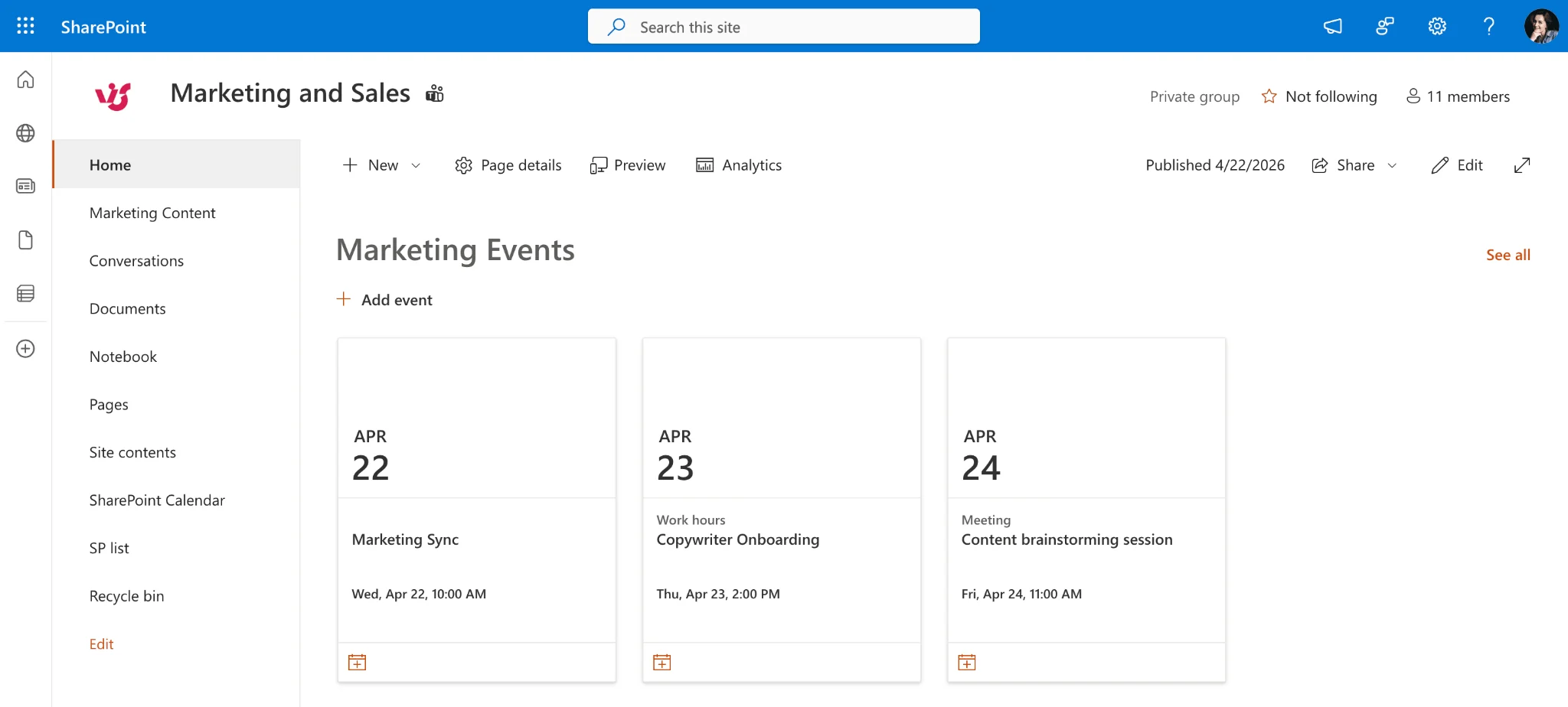Open Page details
This screenshot has height=707, width=1568.
coord(508,165)
